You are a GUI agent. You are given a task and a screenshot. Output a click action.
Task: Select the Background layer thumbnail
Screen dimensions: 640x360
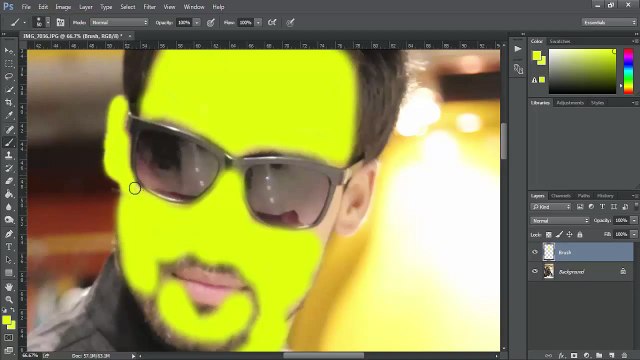[x=549, y=271]
